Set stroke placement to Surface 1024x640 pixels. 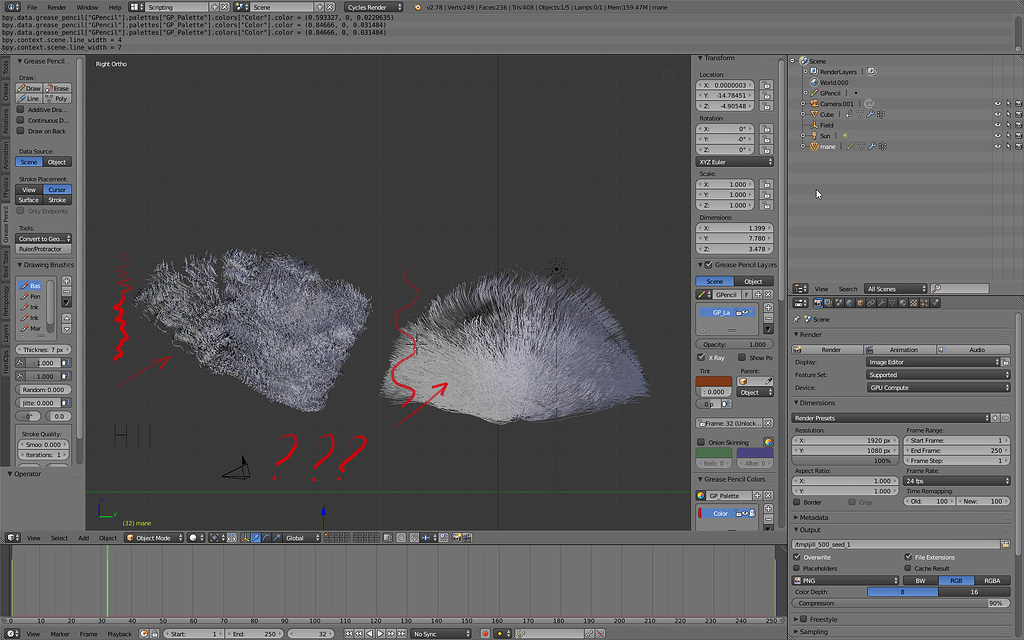click(29, 200)
